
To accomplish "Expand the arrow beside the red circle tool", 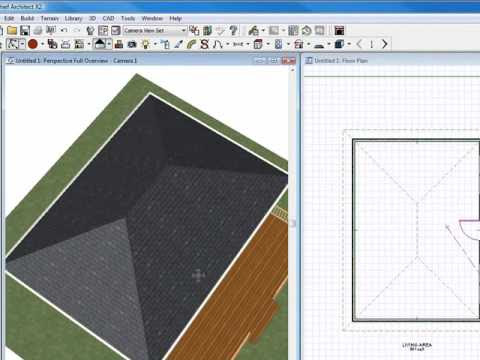I will (42, 44).
